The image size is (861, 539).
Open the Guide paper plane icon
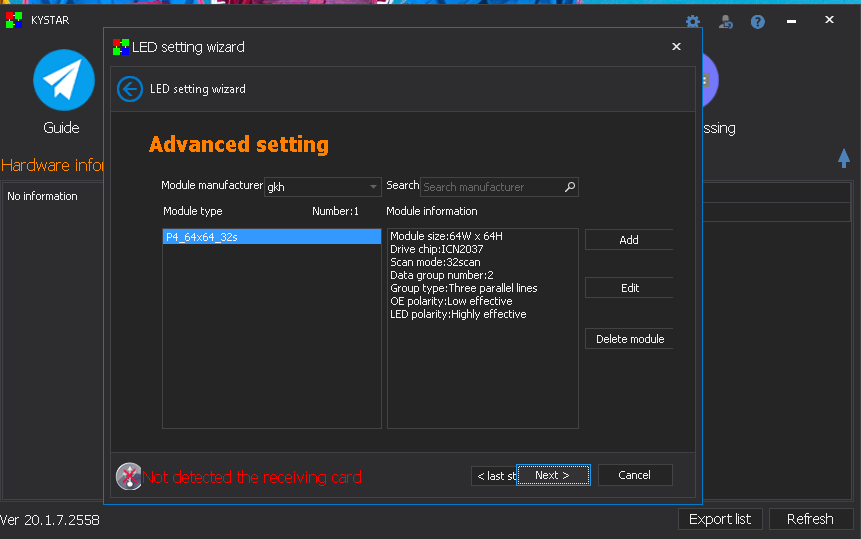pos(63,80)
